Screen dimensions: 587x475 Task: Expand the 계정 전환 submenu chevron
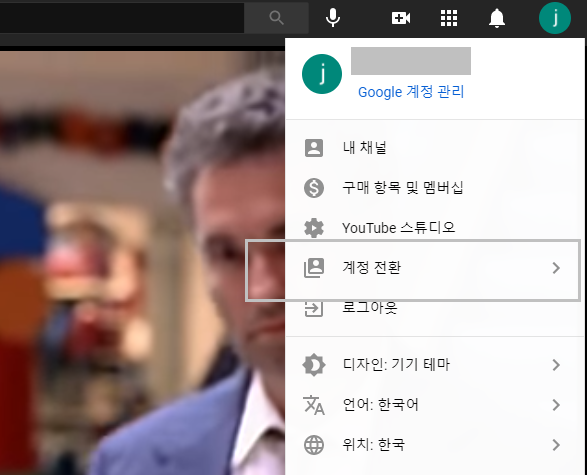point(556,268)
